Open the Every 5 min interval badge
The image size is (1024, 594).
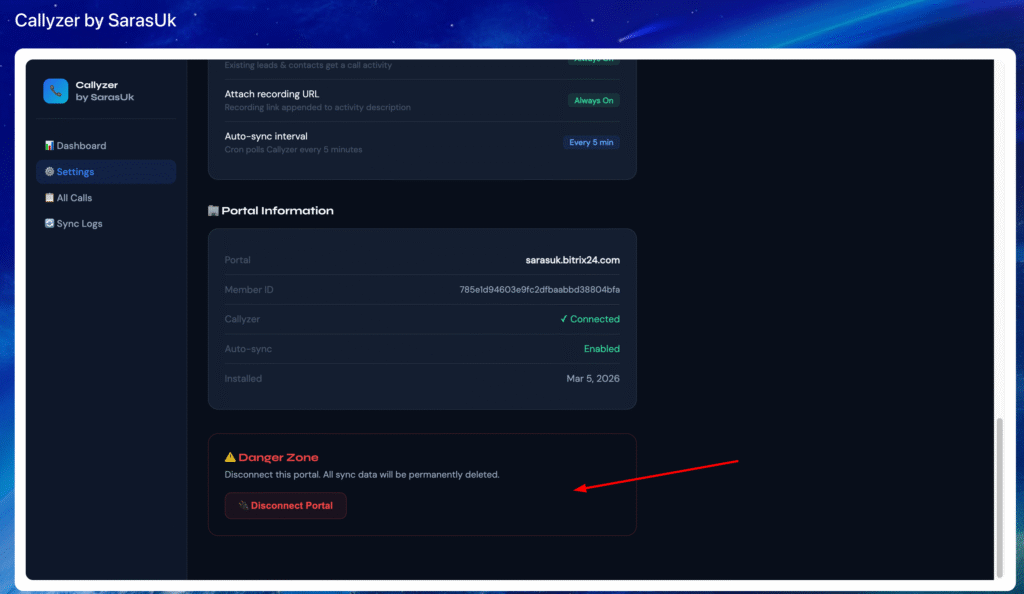pos(591,143)
